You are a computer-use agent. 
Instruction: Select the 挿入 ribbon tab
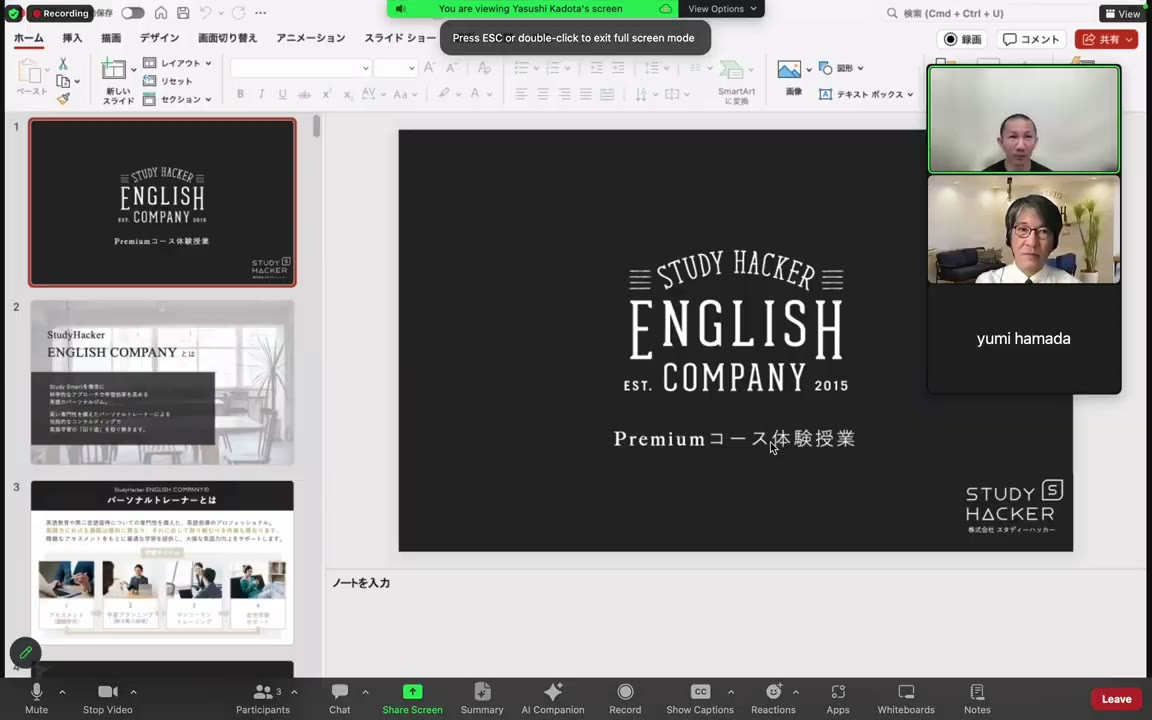click(72, 38)
